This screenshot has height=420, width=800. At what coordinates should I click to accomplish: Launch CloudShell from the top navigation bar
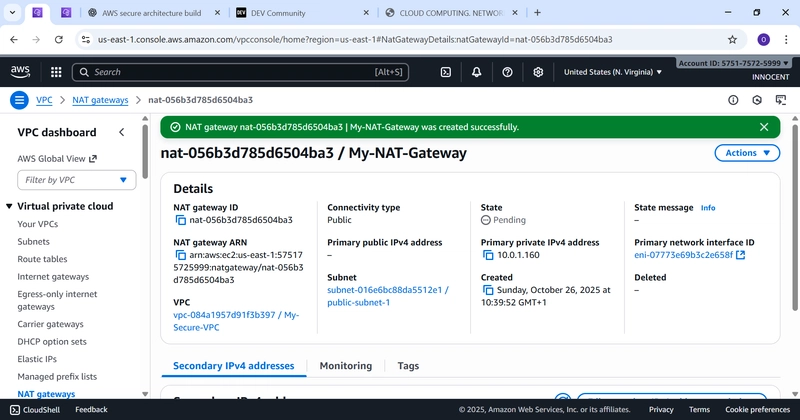[445, 72]
